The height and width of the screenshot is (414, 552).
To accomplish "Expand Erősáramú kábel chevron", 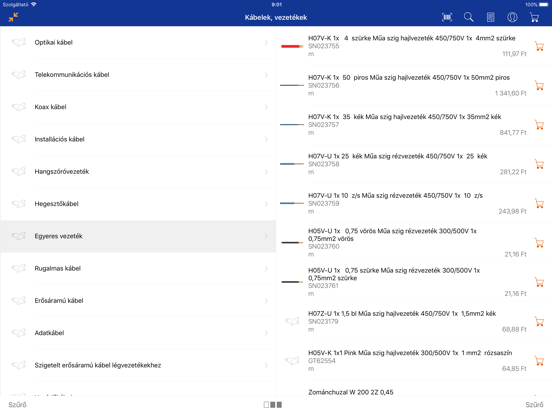I will pyautogui.click(x=266, y=301).
